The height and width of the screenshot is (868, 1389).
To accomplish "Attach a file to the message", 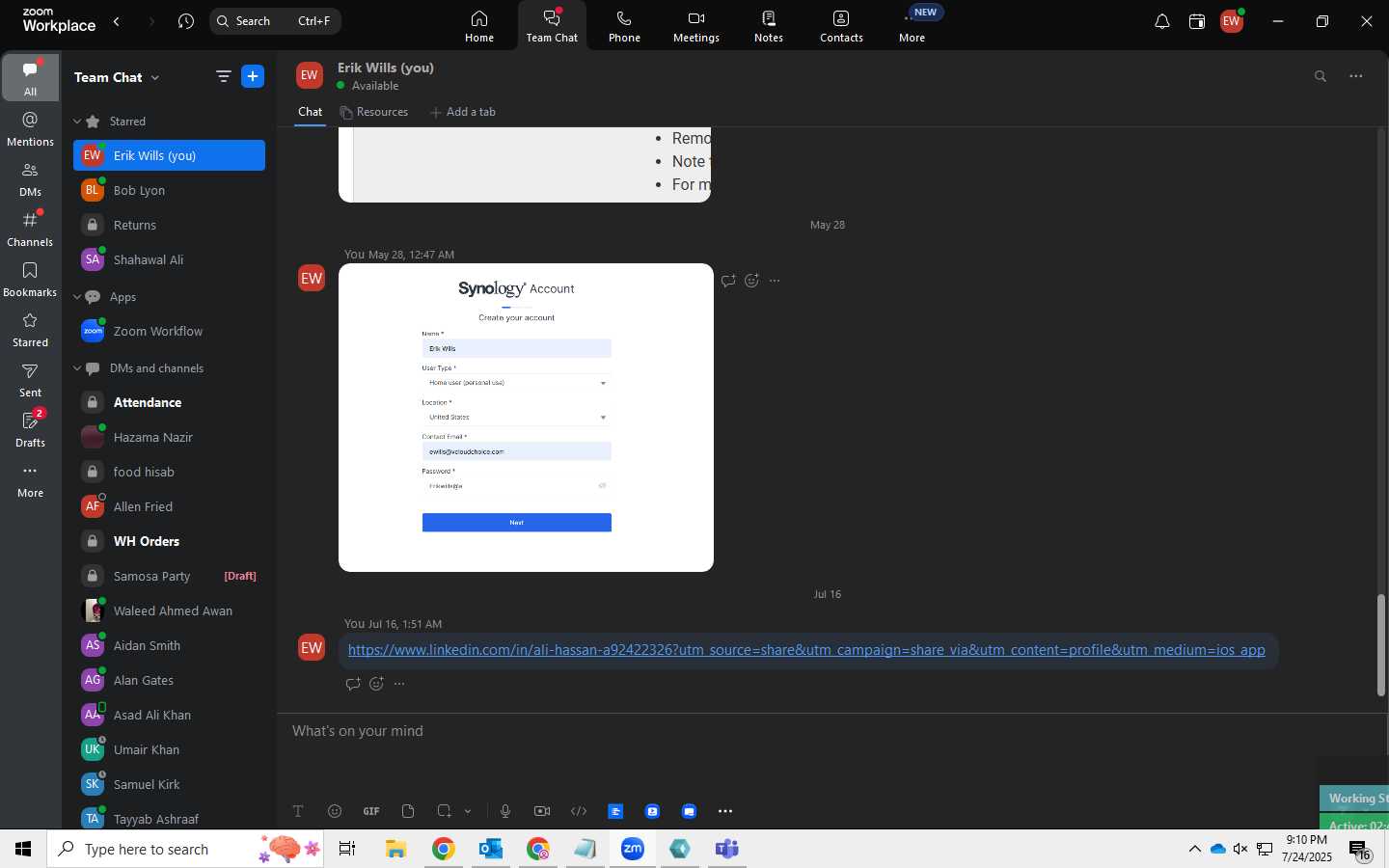I will [408, 811].
